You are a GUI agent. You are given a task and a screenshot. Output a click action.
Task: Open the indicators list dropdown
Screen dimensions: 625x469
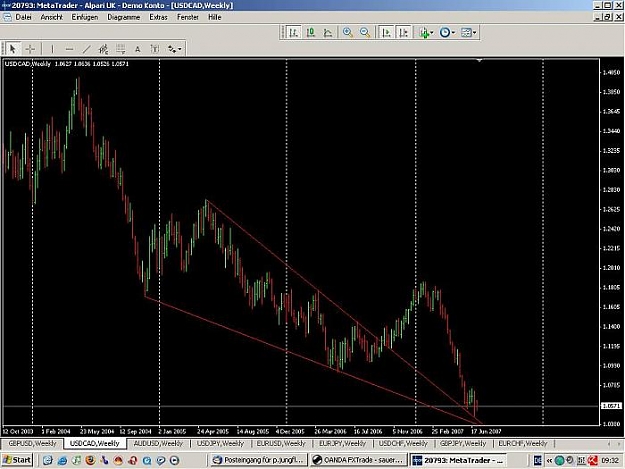pos(426,32)
